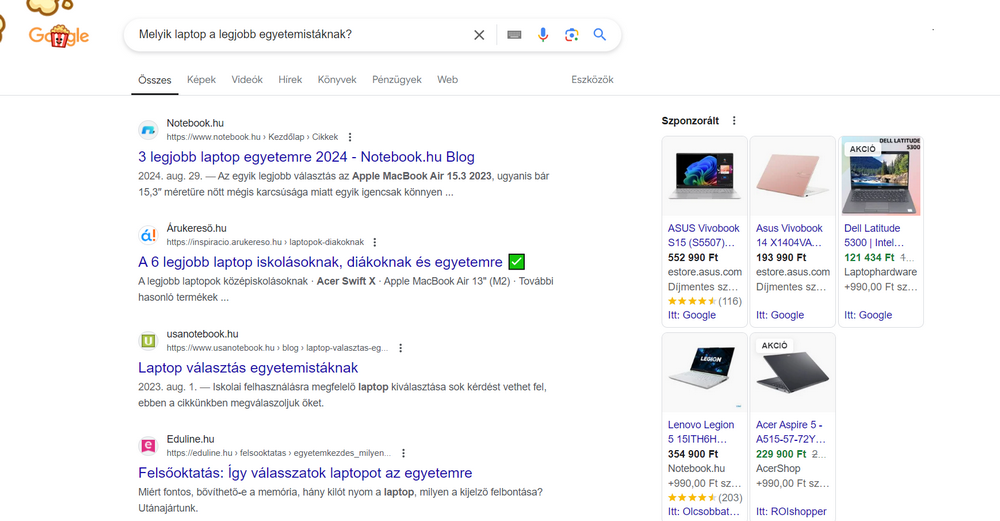Select the Összes tab
Image resolution: width=1000 pixels, height=521 pixels.
tap(154, 80)
